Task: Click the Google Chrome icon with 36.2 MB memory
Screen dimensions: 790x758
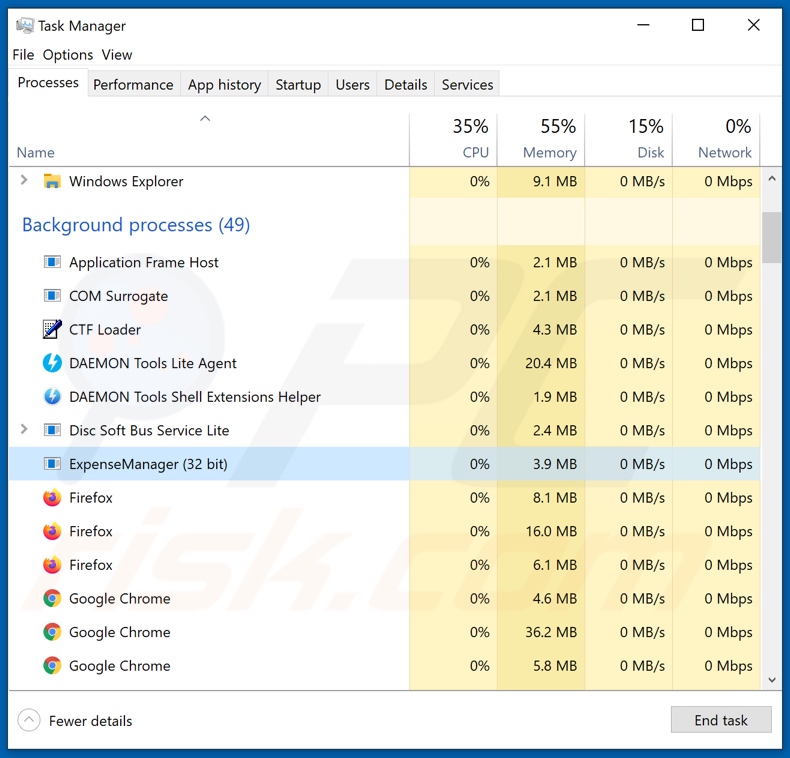Action: pos(52,632)
